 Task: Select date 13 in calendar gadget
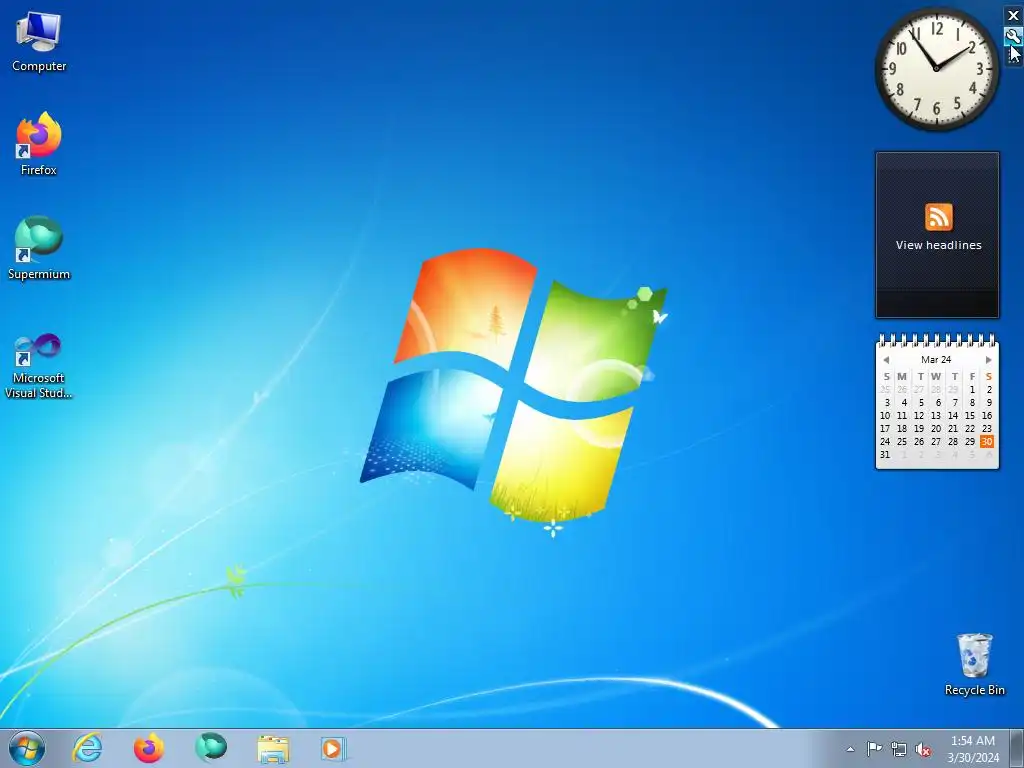pos(936,415)
